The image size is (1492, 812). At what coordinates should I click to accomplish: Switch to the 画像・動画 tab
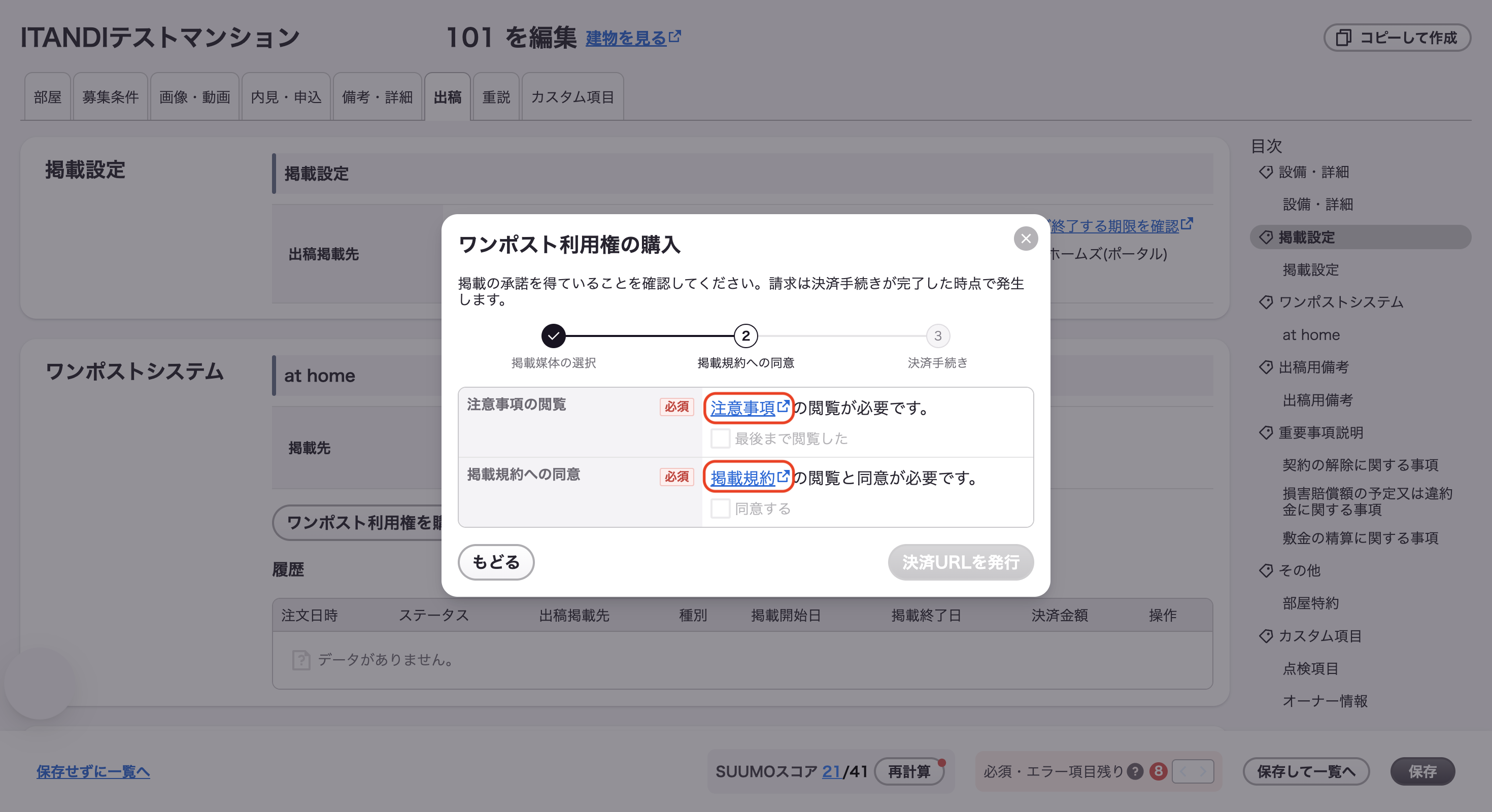194,97
